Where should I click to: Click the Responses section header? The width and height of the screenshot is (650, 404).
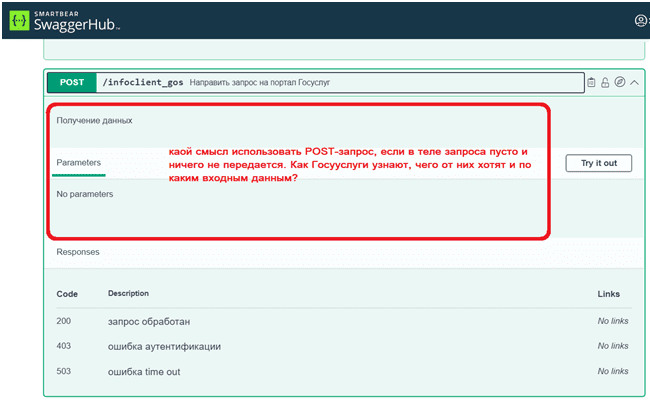(x=78, y=252)
